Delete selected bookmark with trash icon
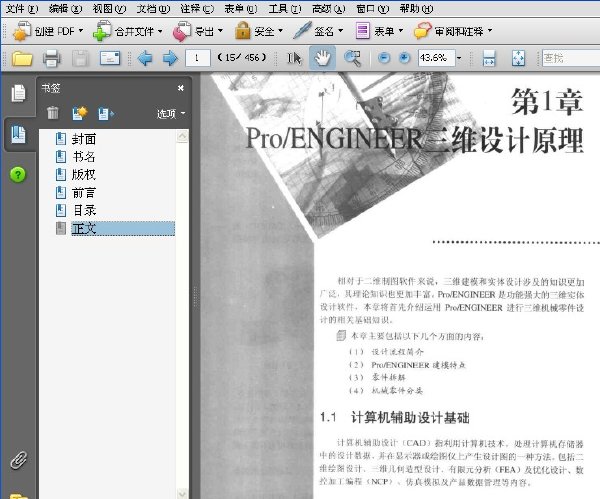 (x=53, y=113)
